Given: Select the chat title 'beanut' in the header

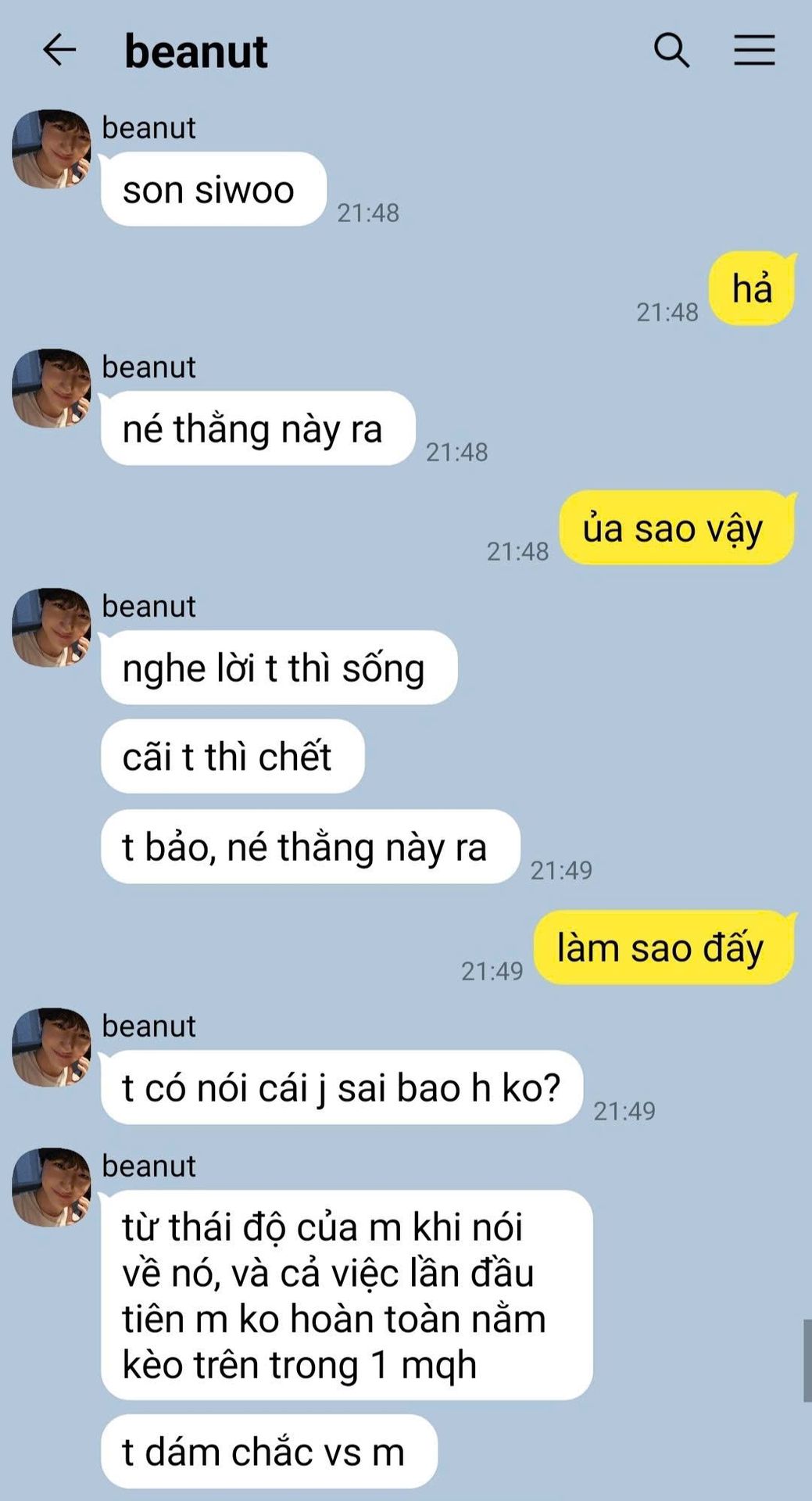Looking at the screenshot, I should [196, 52].
